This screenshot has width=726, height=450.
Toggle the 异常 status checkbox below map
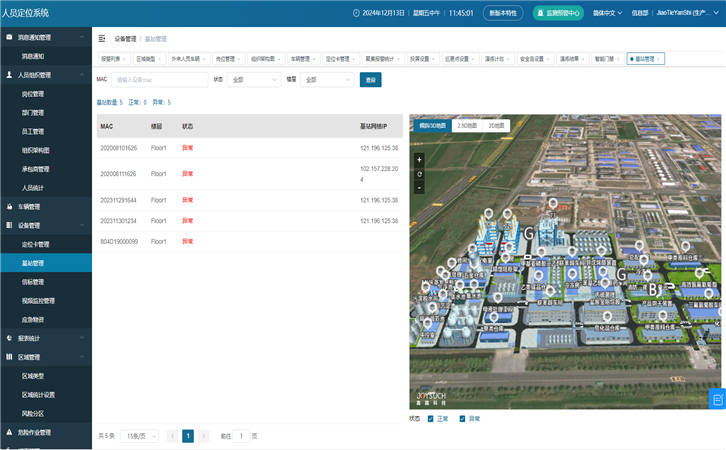(462, 419)
